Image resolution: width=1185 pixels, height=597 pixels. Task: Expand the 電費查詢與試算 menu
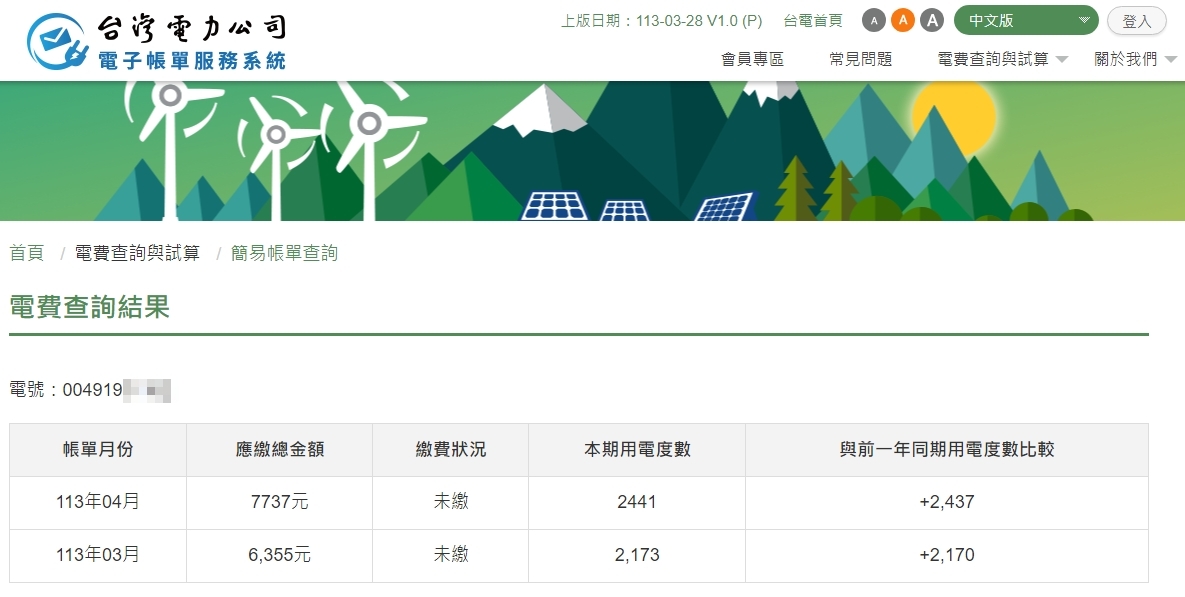1002,59
